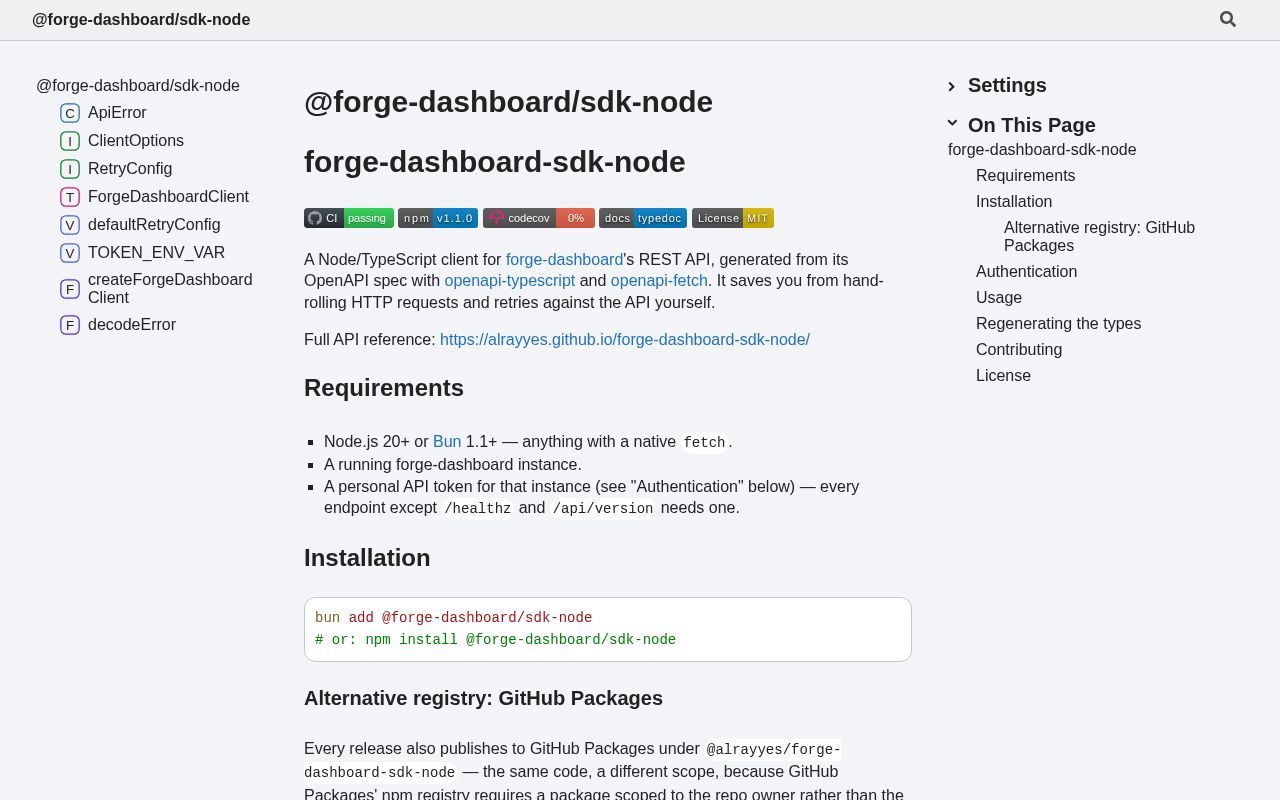The width and height of the screenshot is (1280, 800).
Task: Open the ApiError class page
Action: click(x=117, y=113)
